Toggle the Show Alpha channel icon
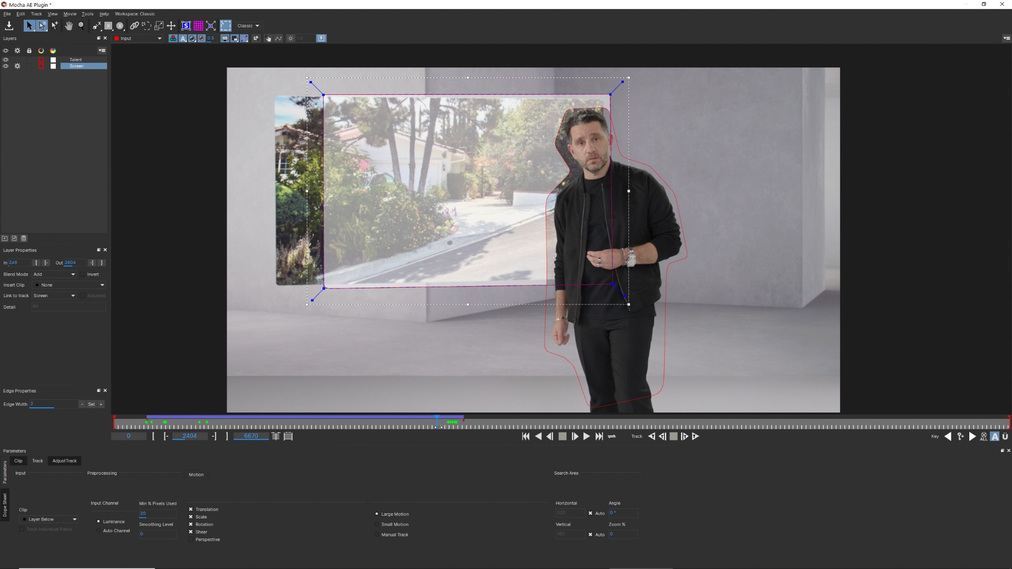Screen dimensions: 1012x569 click(x=183, y=38)
